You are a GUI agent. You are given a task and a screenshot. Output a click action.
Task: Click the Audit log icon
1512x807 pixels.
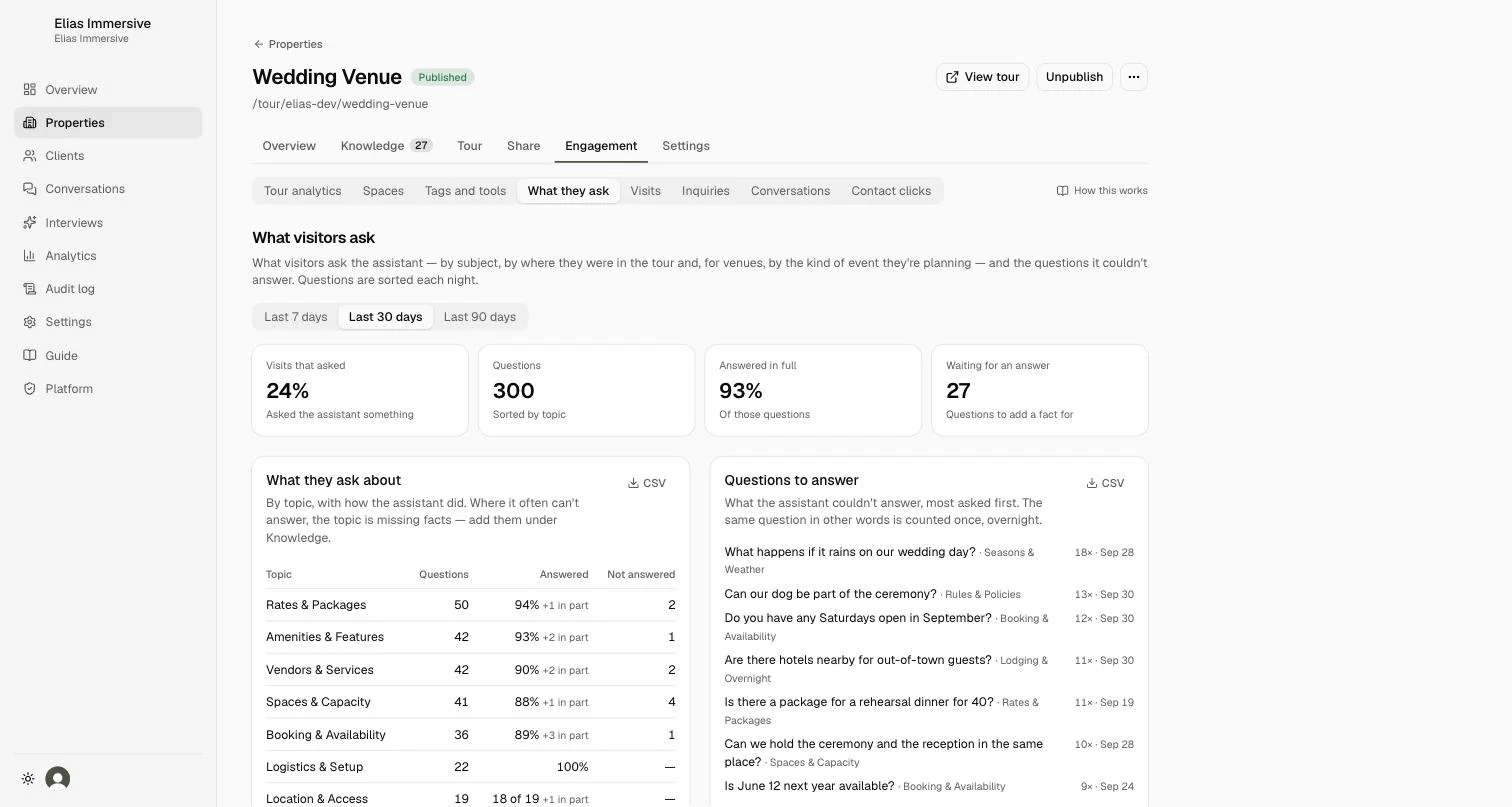tap(30, 289)
